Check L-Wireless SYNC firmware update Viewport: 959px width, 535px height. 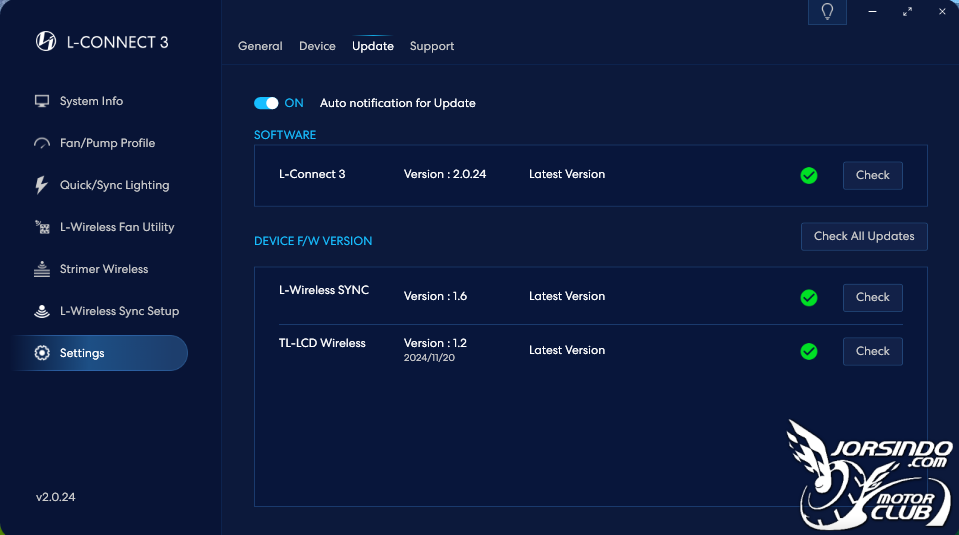tap(872, 298)
